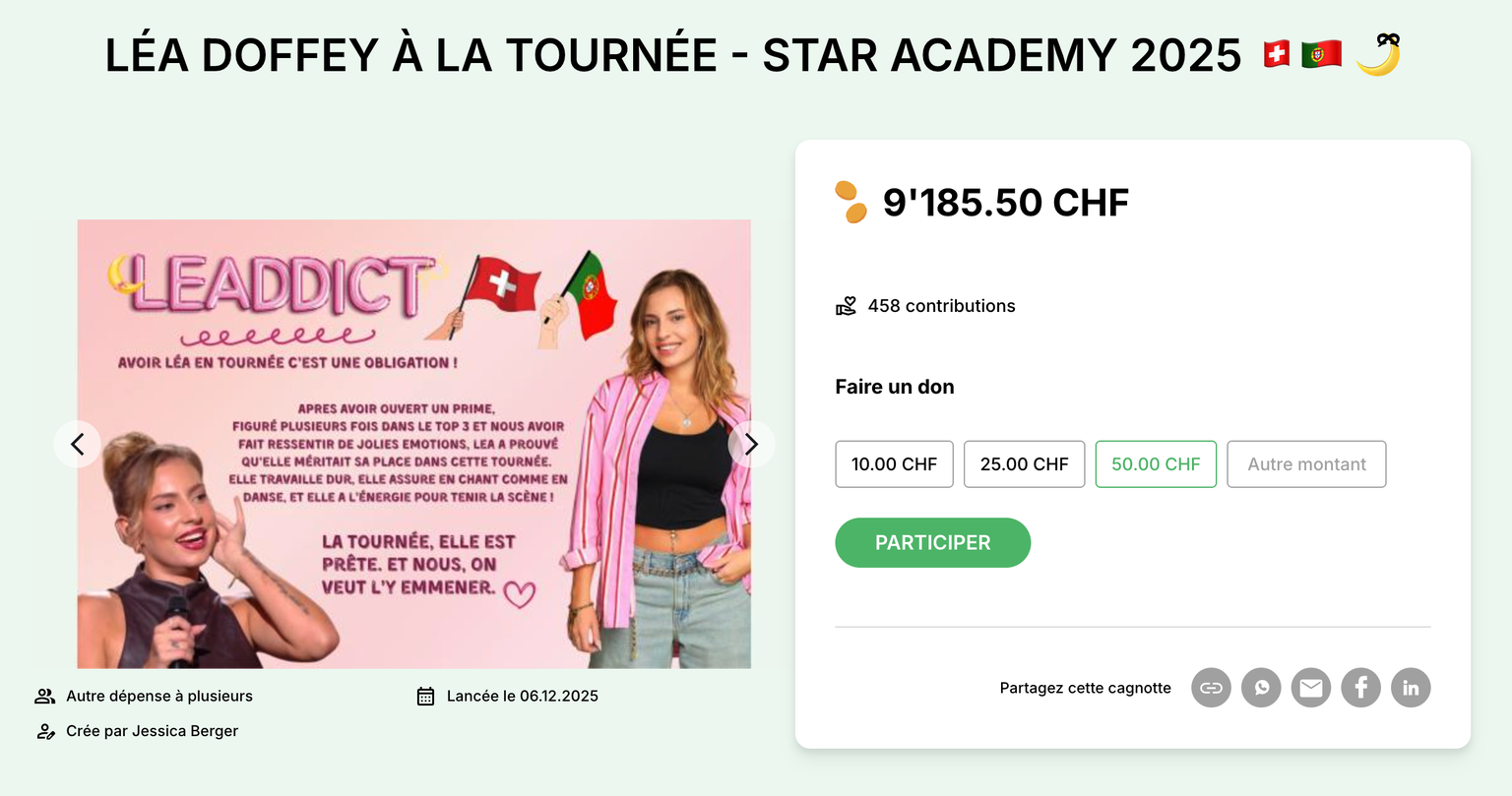Share the fundraiser by email icon
Screen dimensions: 1512x796
(x=1311, y=688)
